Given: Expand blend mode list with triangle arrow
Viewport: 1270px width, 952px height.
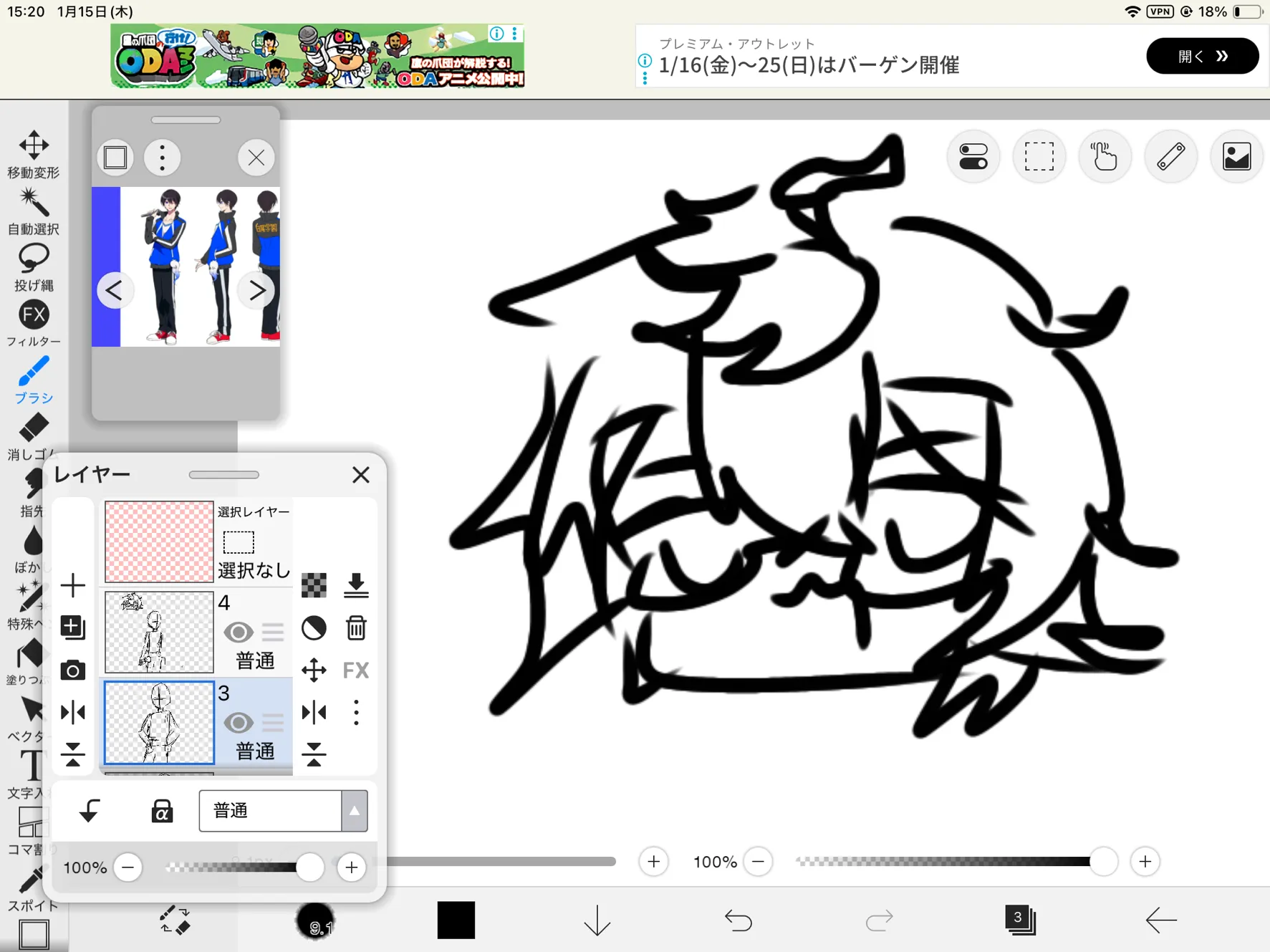Looking at the screenshot, I should [355, 811].
